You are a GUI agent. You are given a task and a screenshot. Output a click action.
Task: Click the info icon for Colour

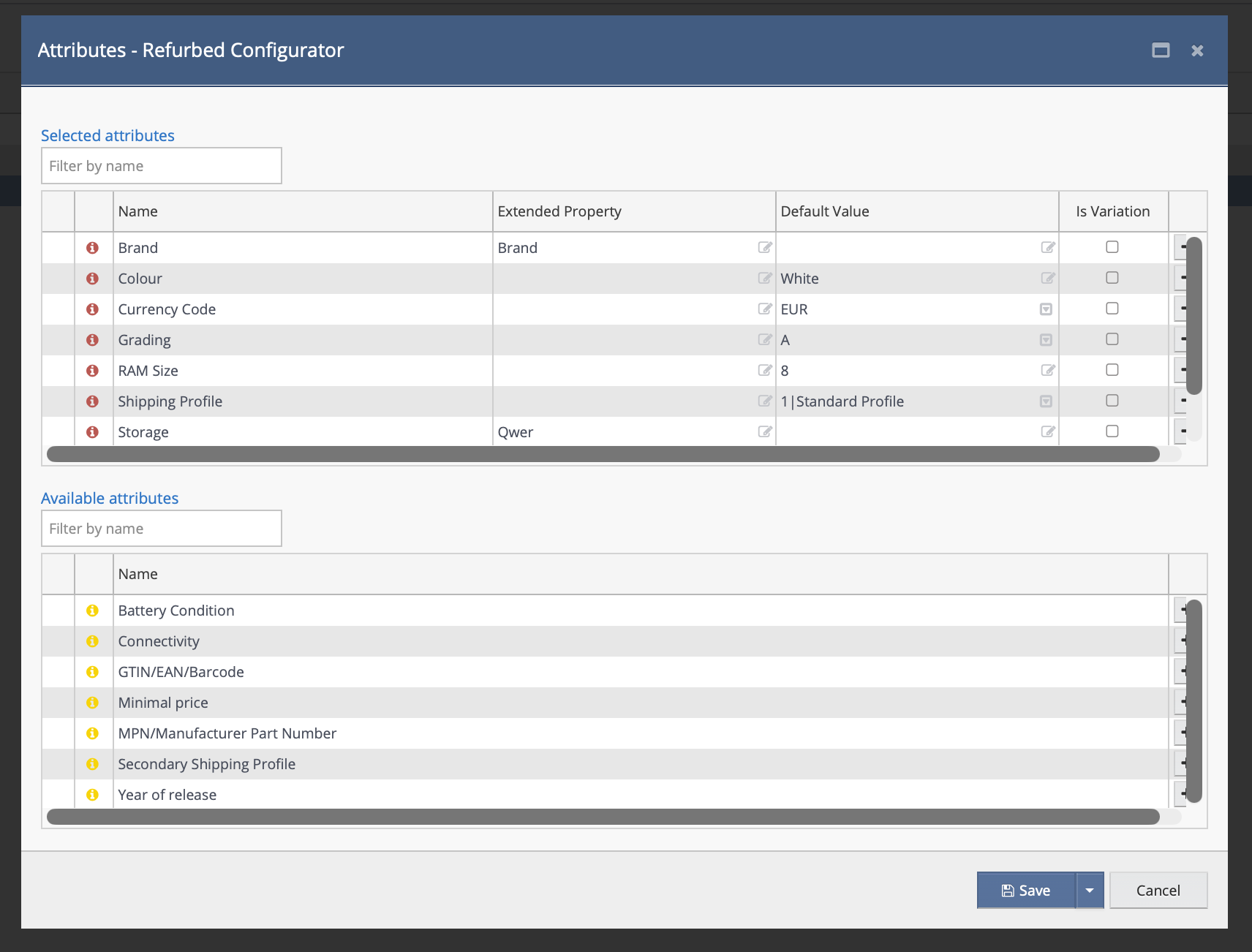pyautogui.click(x=92, y=279)
